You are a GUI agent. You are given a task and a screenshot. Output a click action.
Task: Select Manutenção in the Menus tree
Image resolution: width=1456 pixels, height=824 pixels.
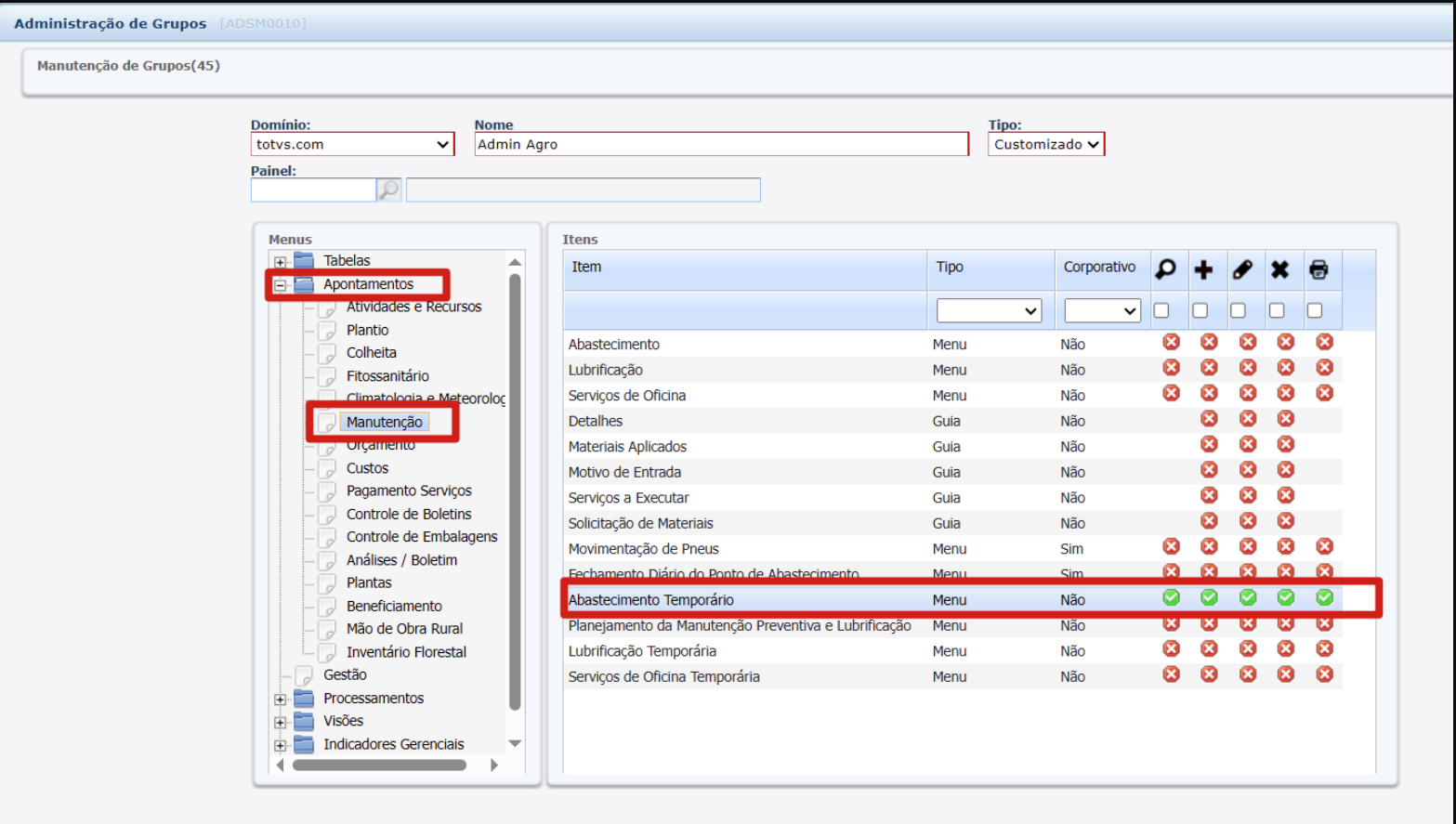(384, 422)
